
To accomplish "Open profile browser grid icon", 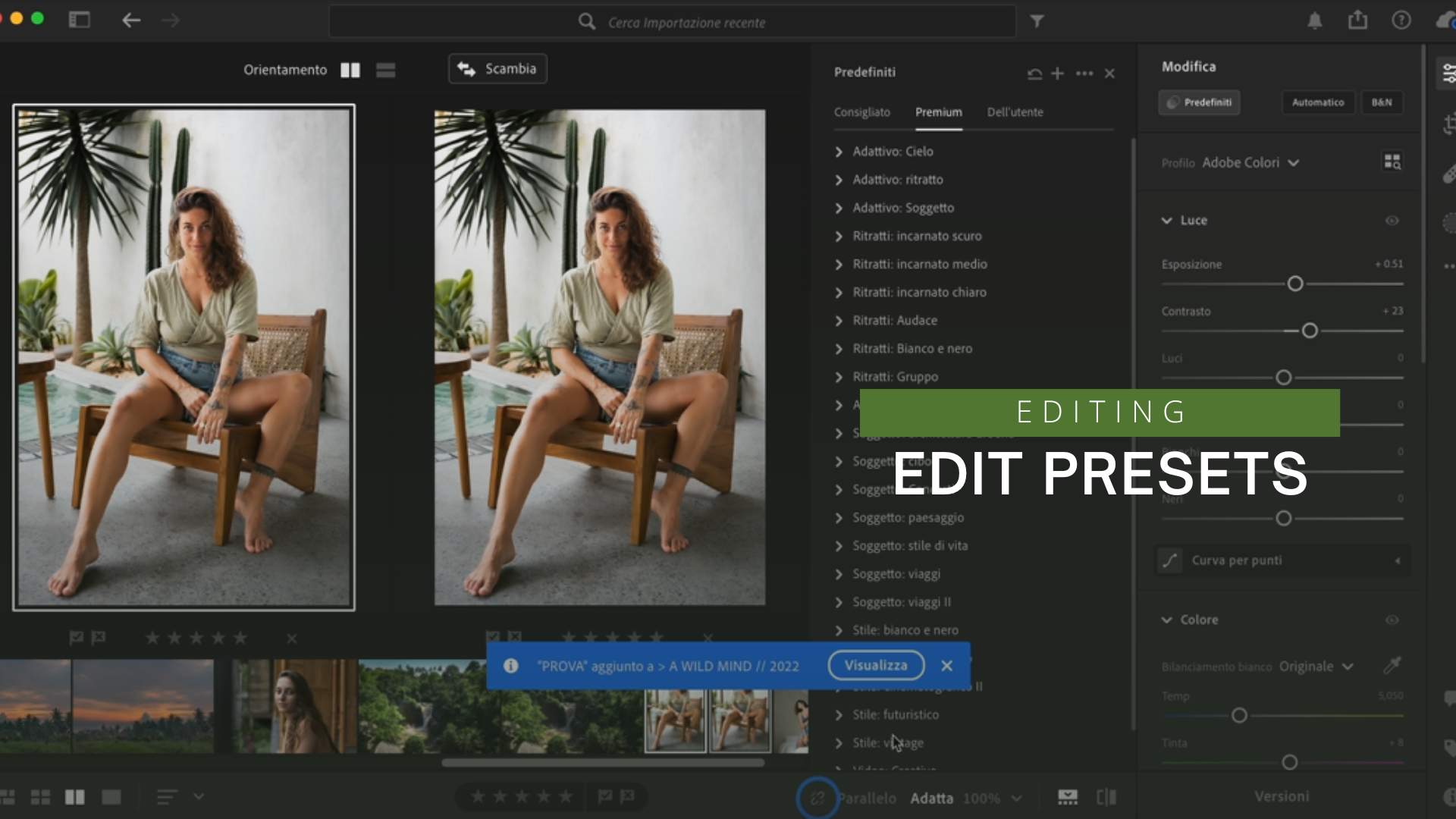I will point(1392,162).
